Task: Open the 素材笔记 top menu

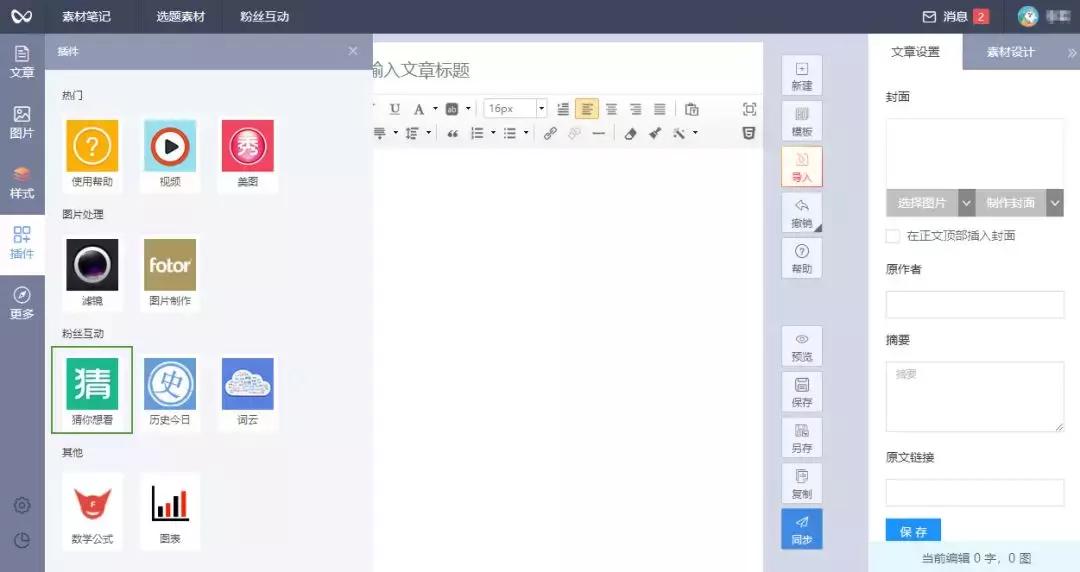Action: coord(86,17)
